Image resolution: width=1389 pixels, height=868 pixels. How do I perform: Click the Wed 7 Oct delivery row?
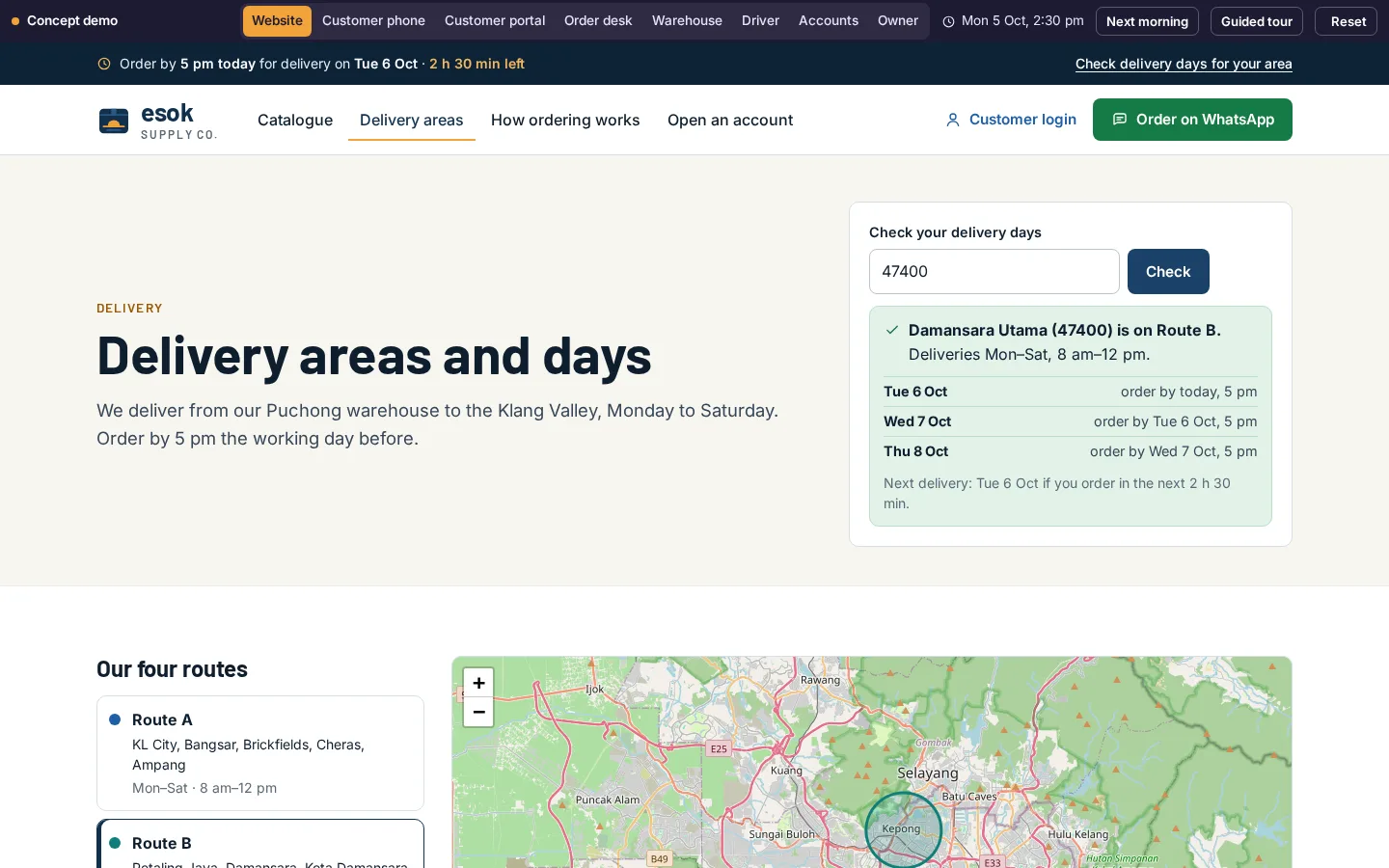point(1071,421)
